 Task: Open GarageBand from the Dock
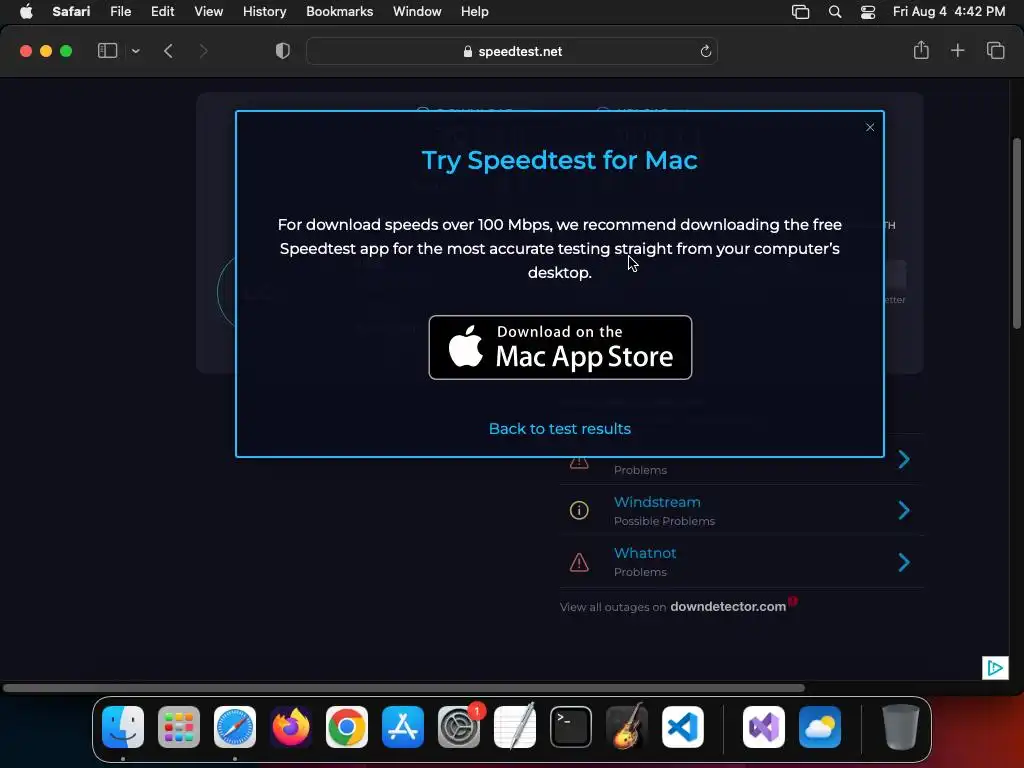(627, 727)
